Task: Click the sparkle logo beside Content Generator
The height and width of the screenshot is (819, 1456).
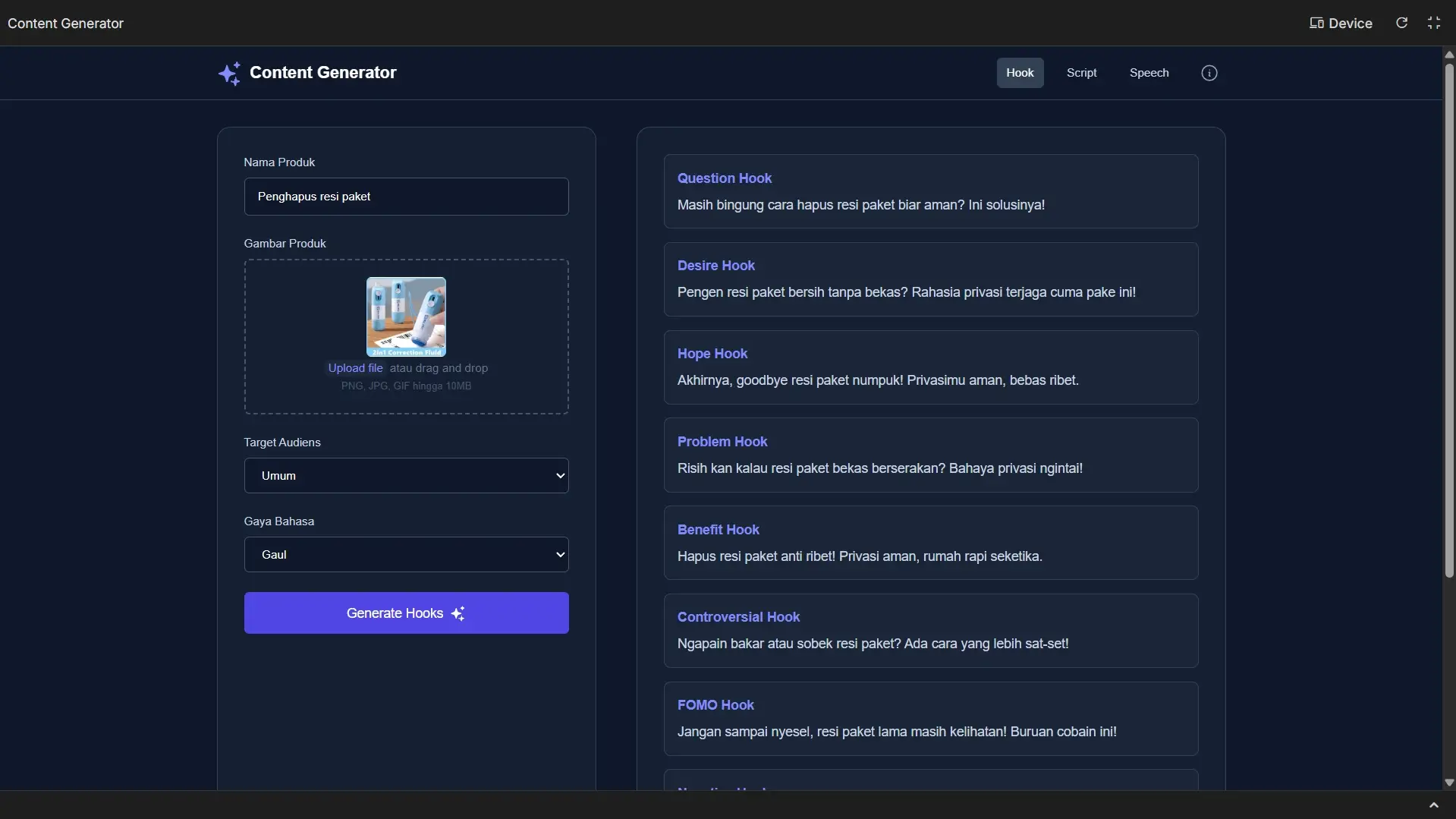Action: pyautogui.click(x=229, y=73)
